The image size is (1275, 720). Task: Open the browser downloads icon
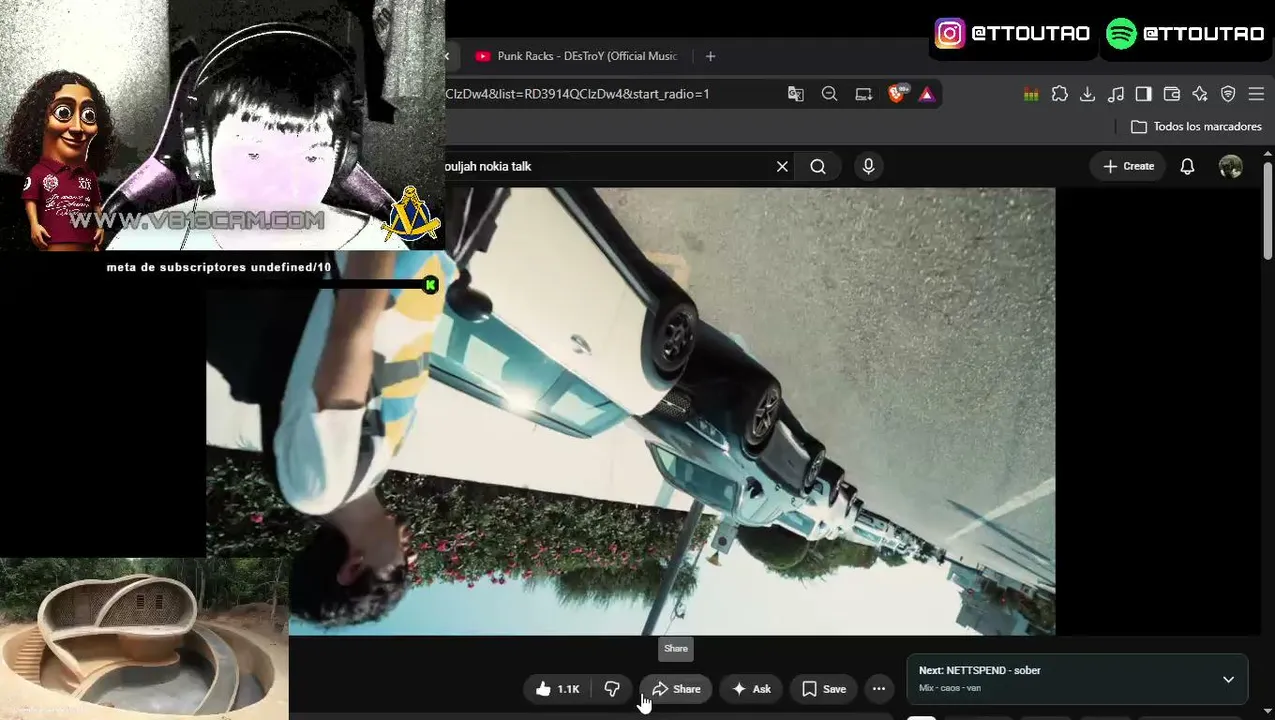(x=1088, y=94)
